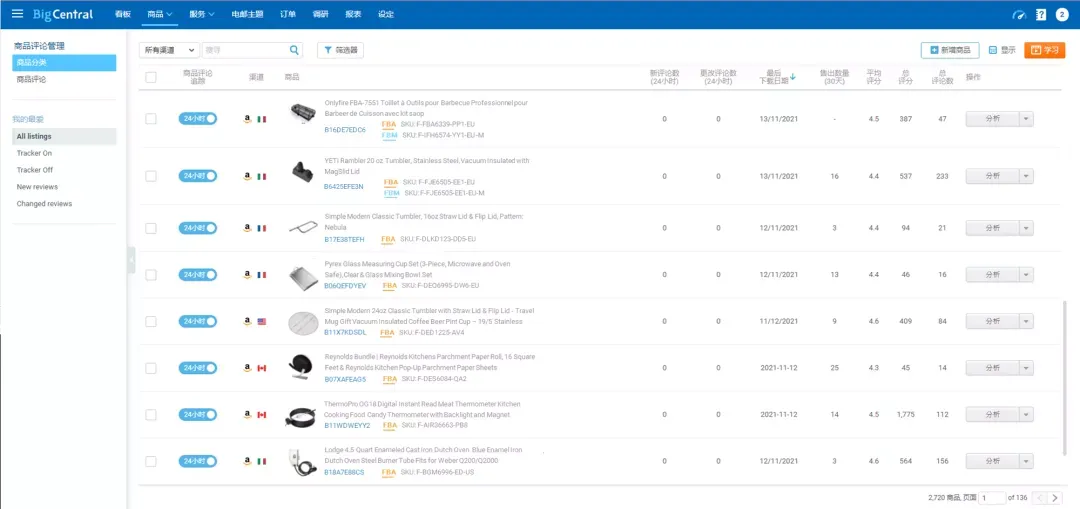Click the Italy flag in the YETI Rambler row
1080x509 pixels.
[x=262, y=176]
